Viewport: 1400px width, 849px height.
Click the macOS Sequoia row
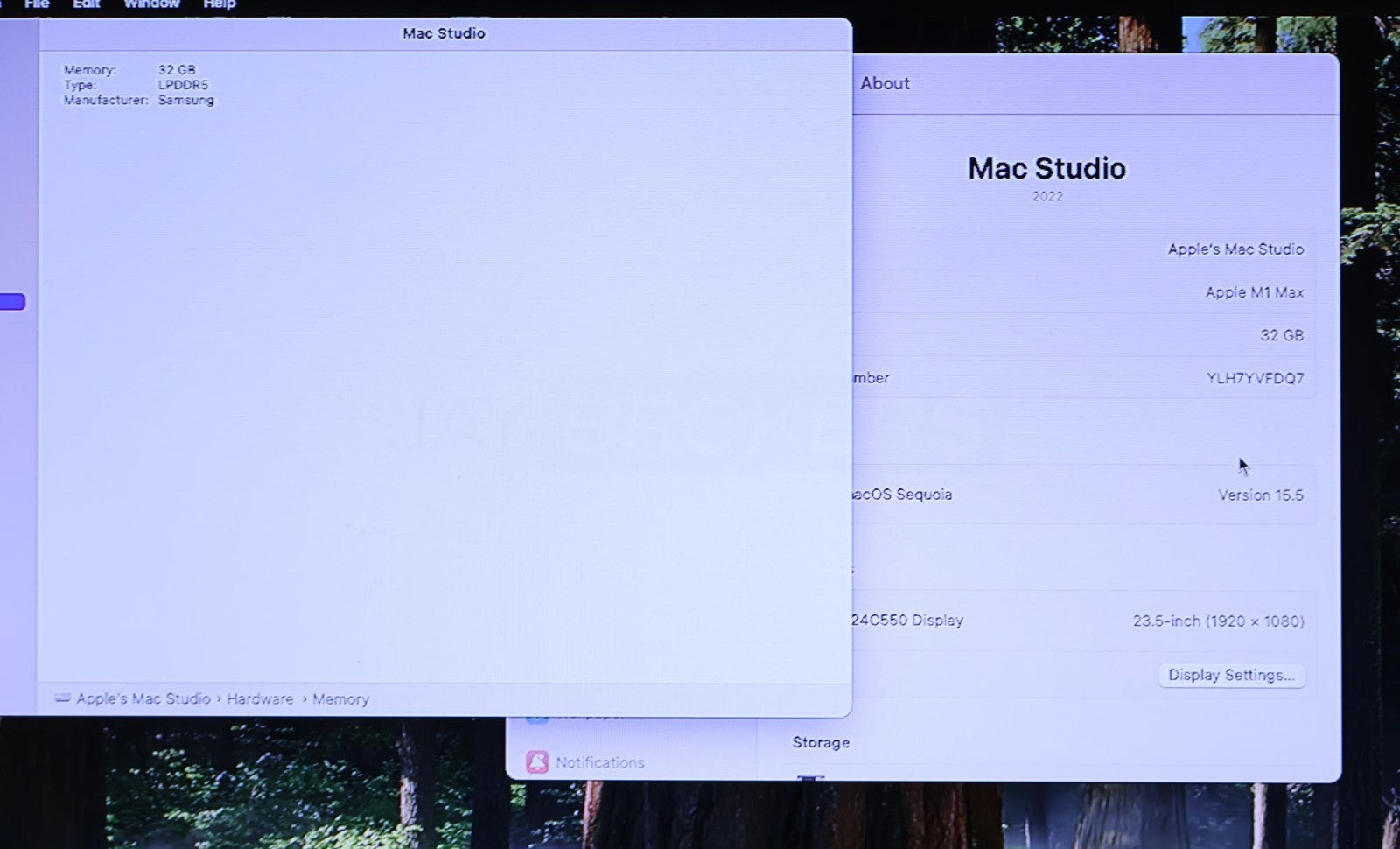(1083, 495)
